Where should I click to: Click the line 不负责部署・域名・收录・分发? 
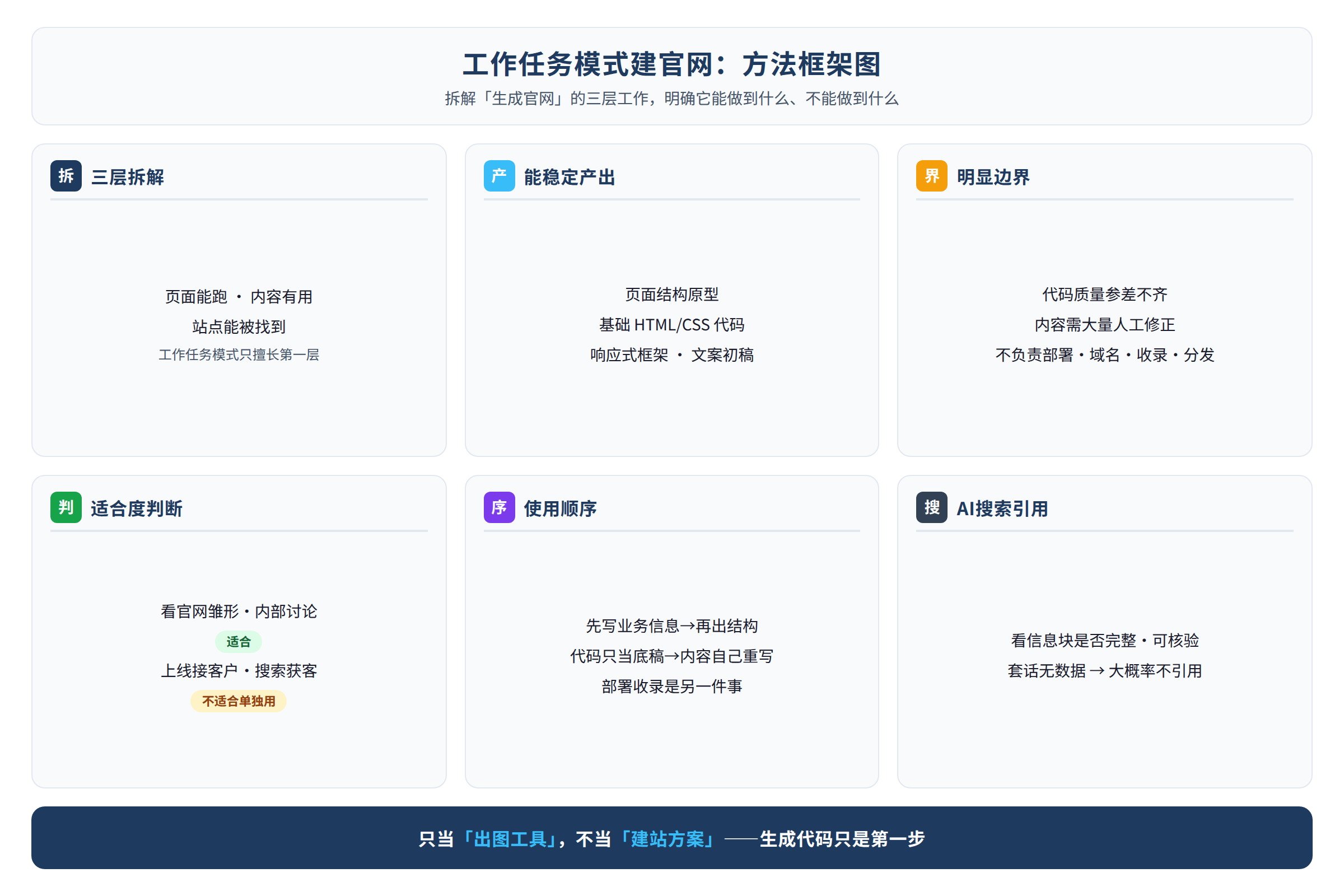pyautogui.click(x=1104, y=355)
